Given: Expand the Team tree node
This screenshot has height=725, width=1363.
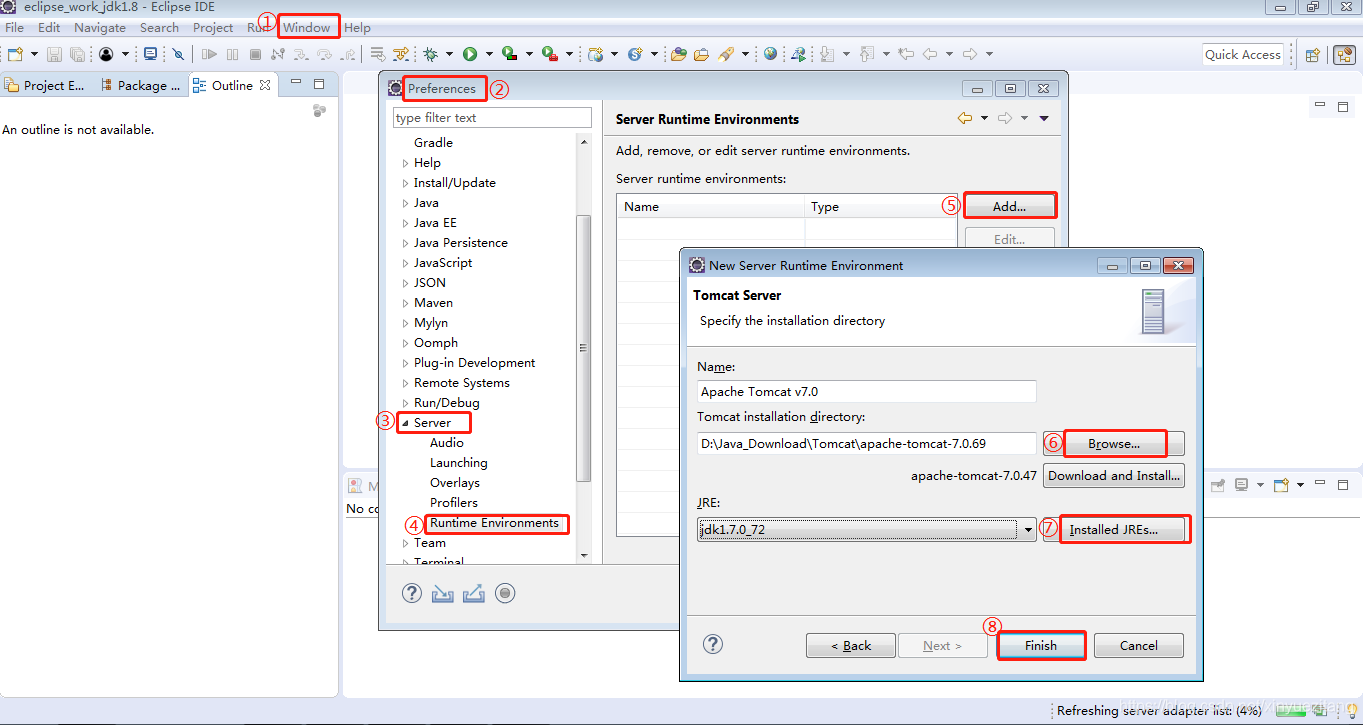Looking at the screenshot, I should tap(405, 543).
